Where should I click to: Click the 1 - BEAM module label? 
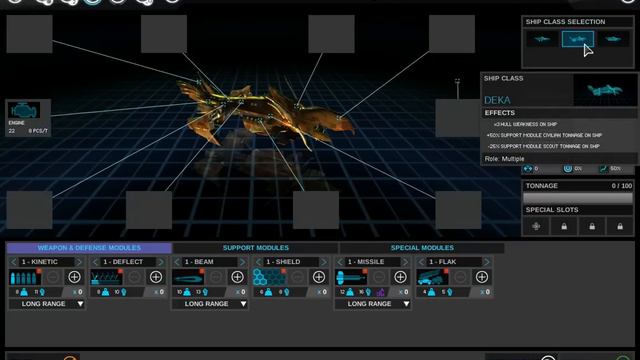click(199, 262)
